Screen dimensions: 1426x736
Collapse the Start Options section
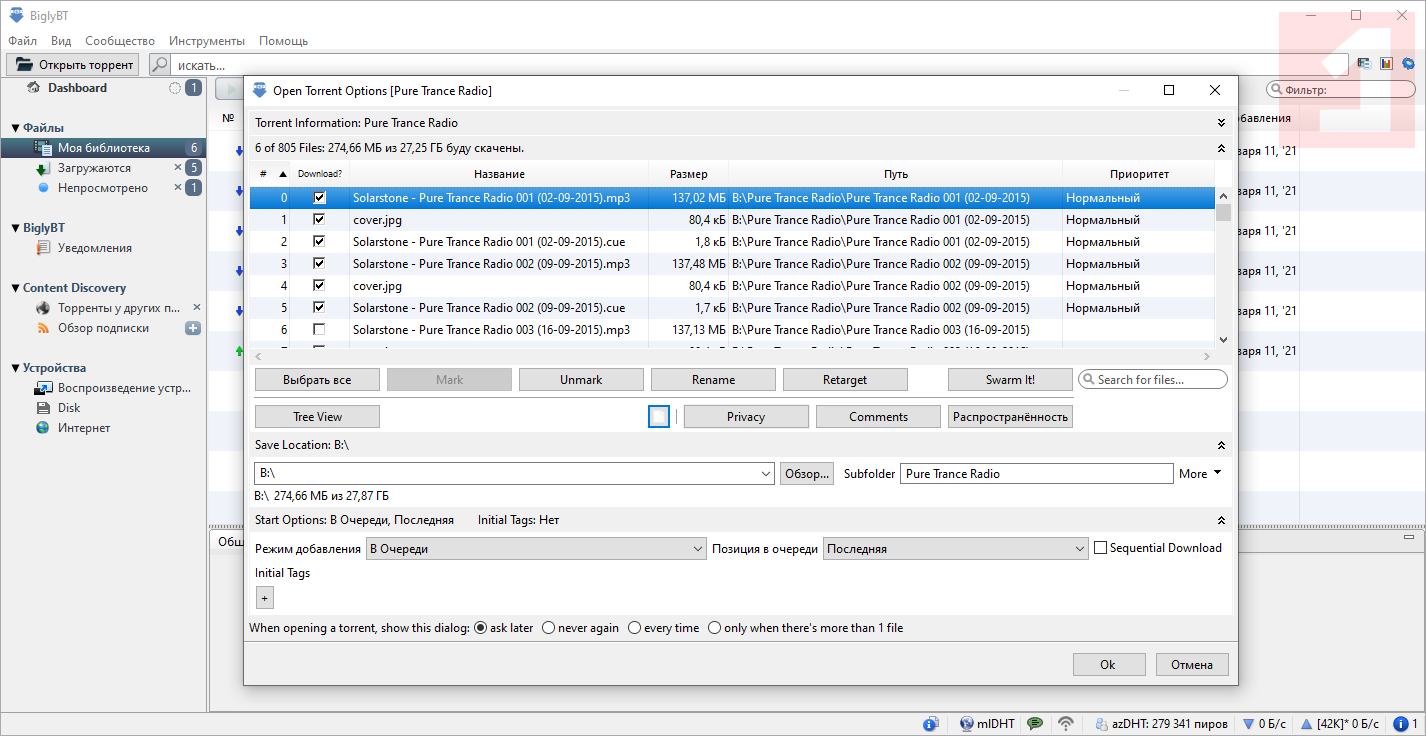tap(1221, 520)
